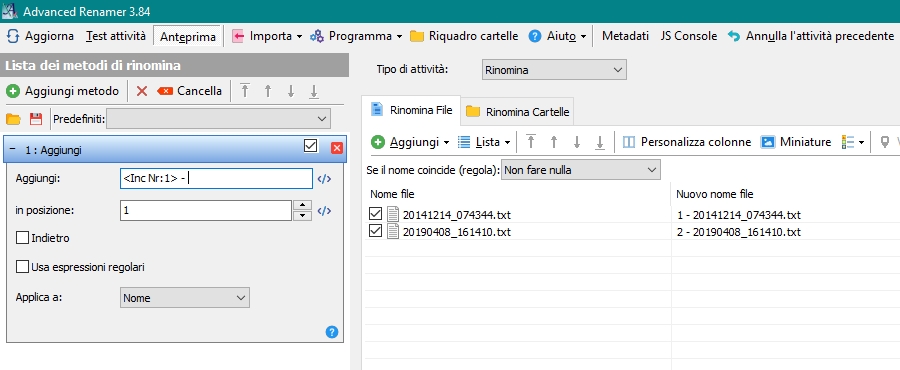The height and width of the screenshot is (370, 900).
Task: Increase in posizione value with up arrow
Action: 302,205
